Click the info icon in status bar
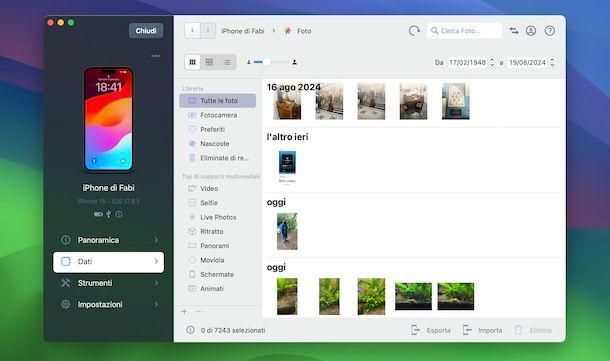Image resolution: width=610 pixels, height=361 pixels. click(190, 330)
